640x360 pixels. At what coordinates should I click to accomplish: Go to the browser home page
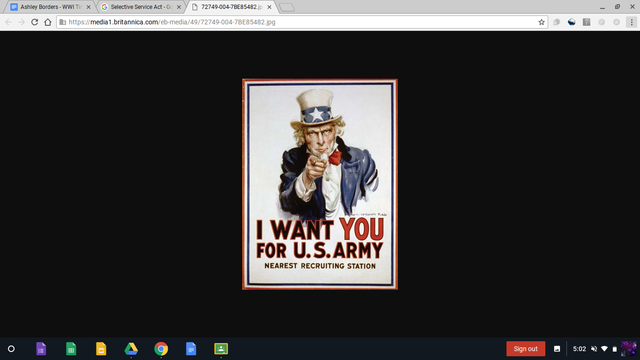pyautogui.click(x=48, y=22)
